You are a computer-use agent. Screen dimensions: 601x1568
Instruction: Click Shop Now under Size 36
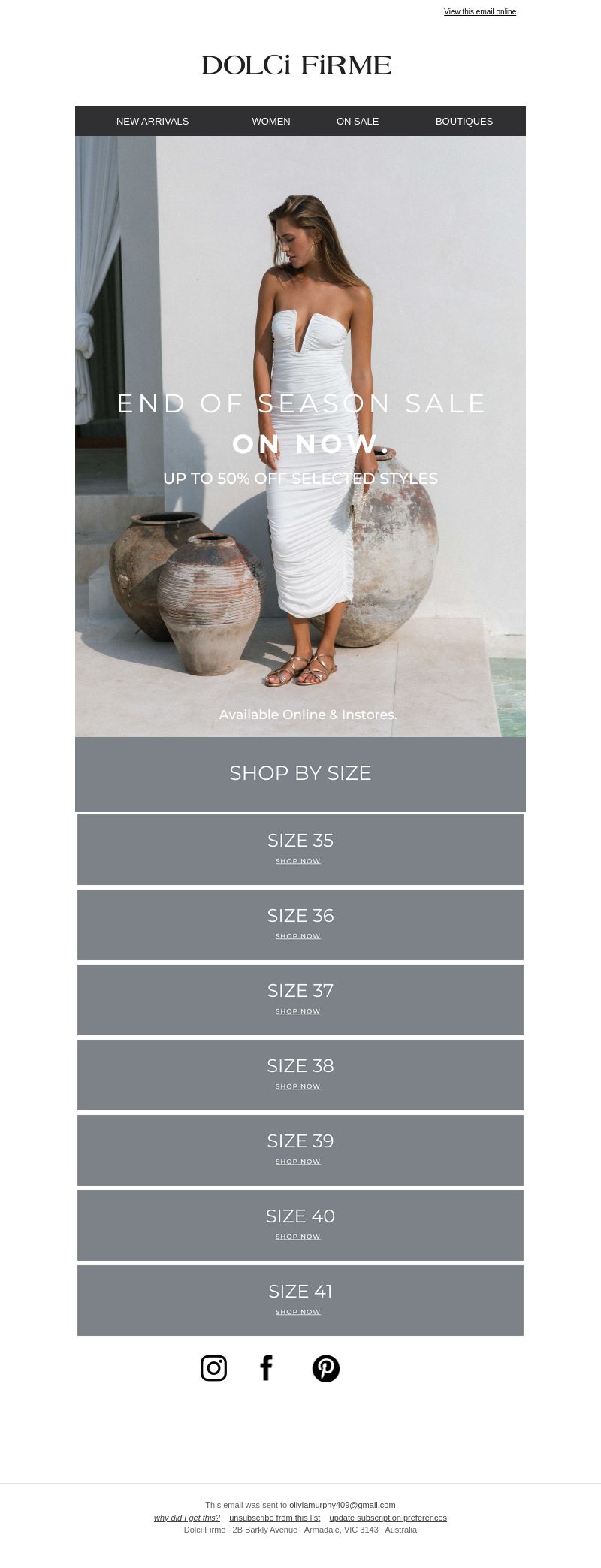[x=298, y=936]
